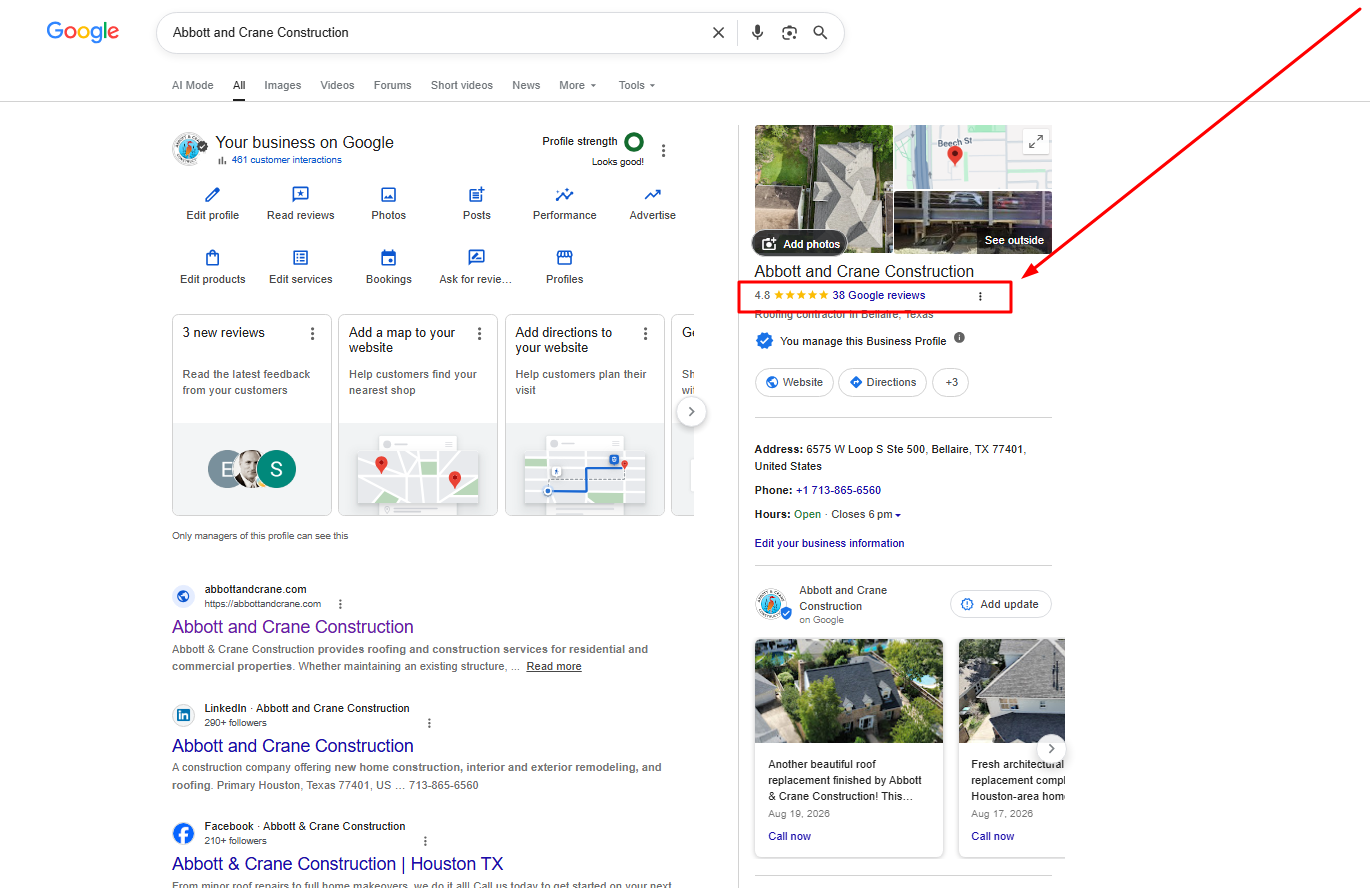Open See outside street view thumbnail
1370x888 pixels.
tap(972, 222)
